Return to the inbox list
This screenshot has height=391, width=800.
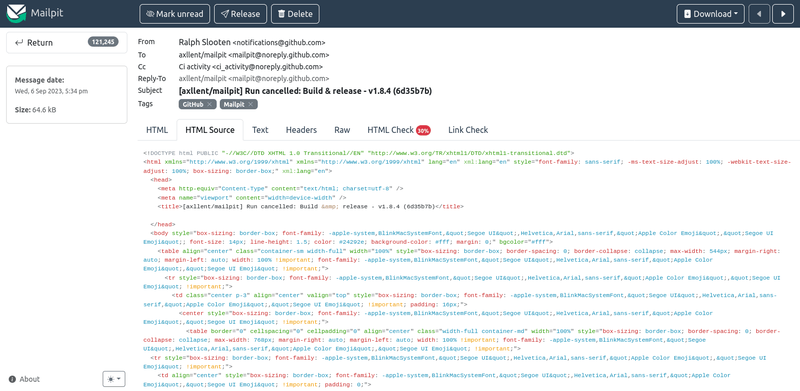[x=66, y=42]
